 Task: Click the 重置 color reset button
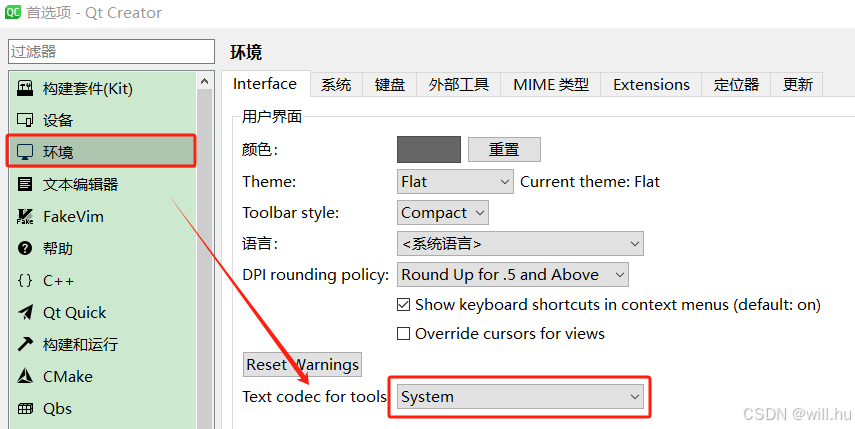pyautogui.click(x=504, y=149)
